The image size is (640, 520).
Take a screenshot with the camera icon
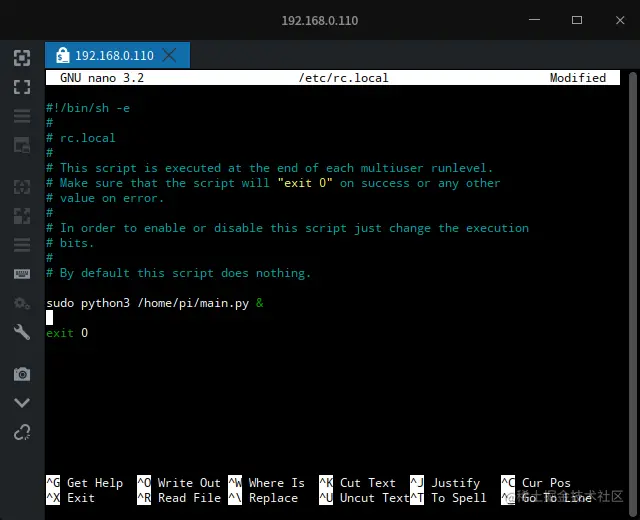(22, 374)
